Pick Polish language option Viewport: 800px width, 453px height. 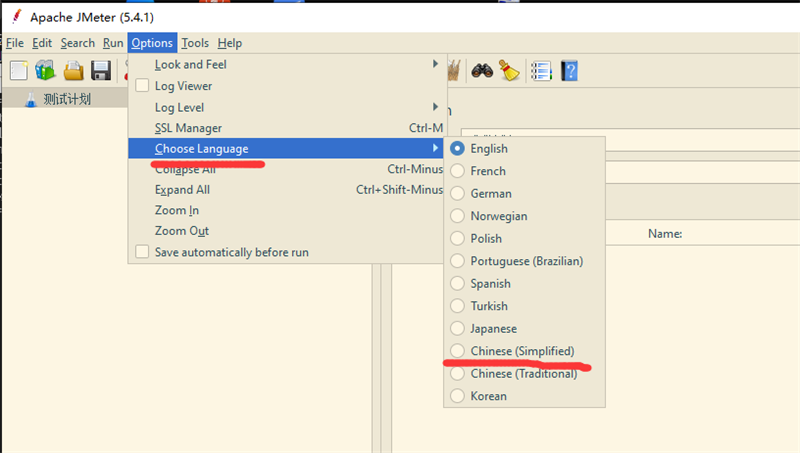click(524, 238)
